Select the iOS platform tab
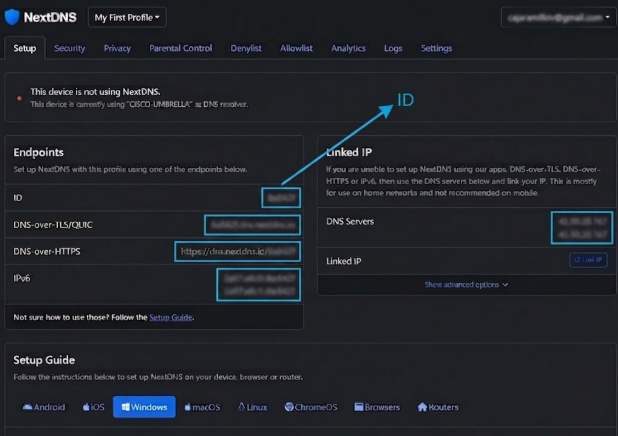The image size is (618, 436). pyautogui.click(x=93, y=407)
